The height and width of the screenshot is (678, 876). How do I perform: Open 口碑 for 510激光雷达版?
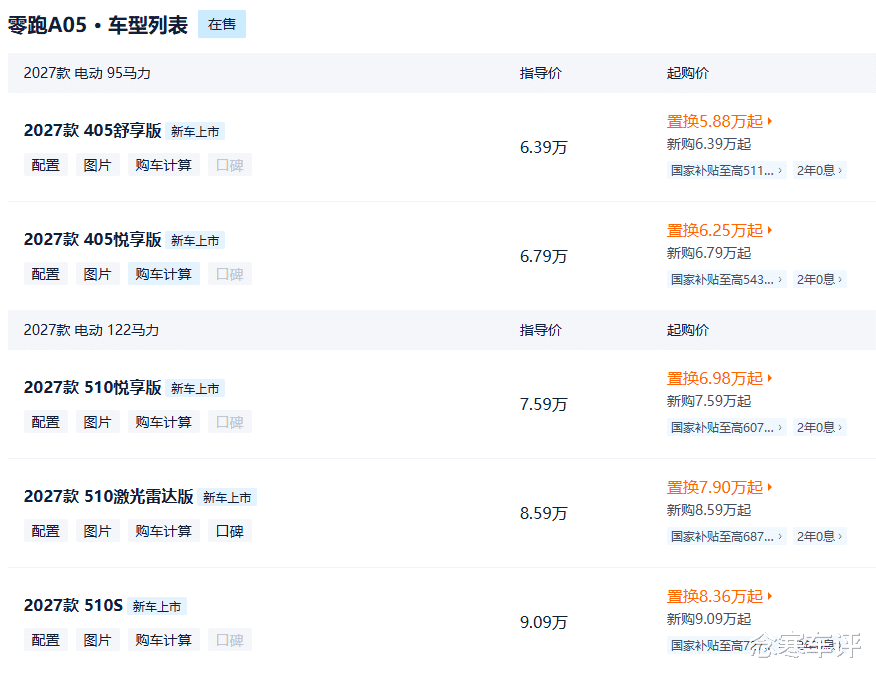230,531
